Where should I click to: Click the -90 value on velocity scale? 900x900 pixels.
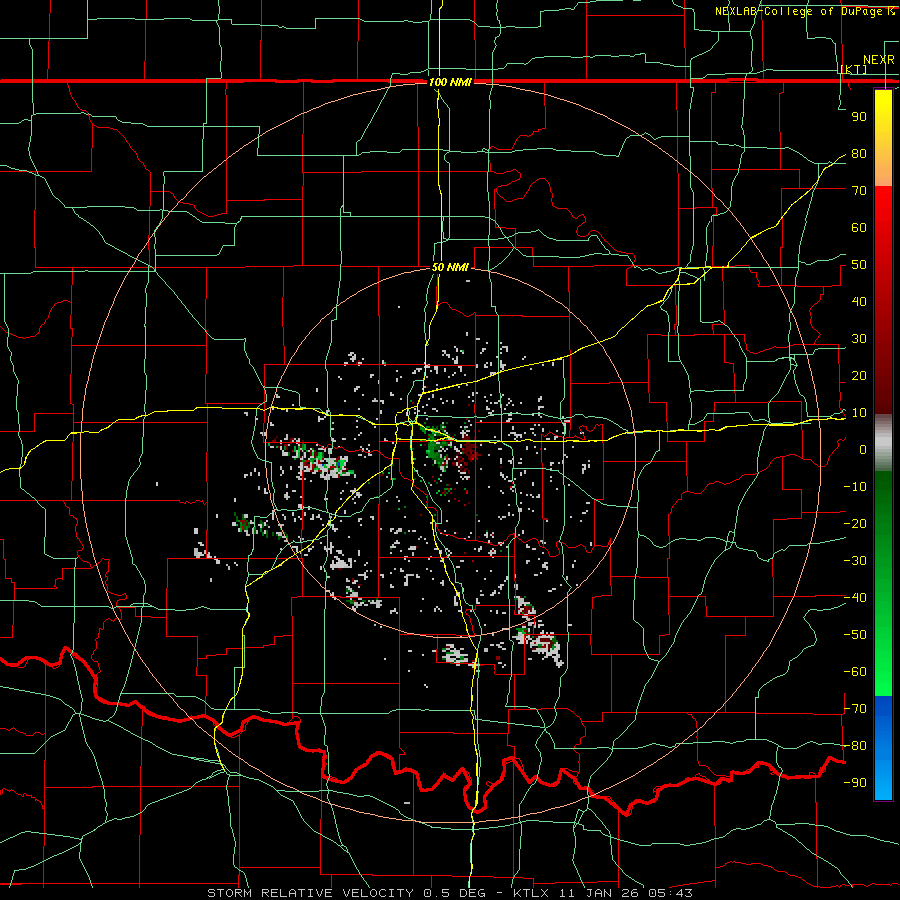click(855, 783)
